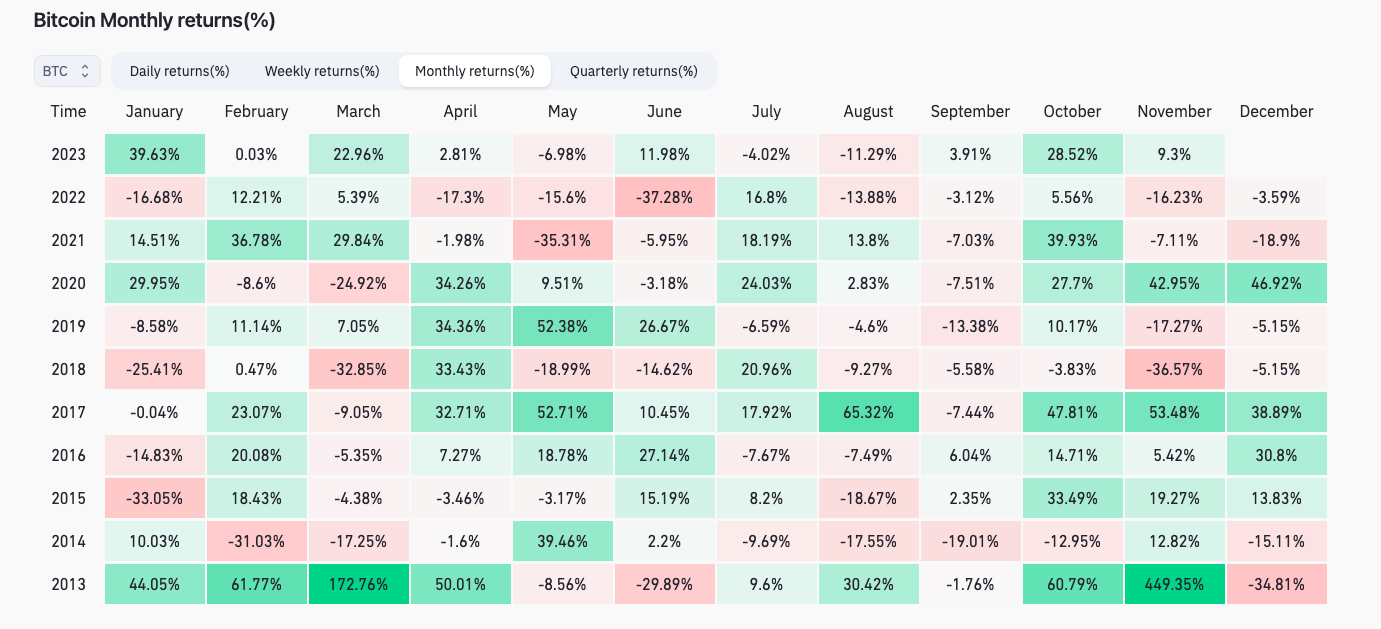Switch to Weekly returns(%) tab
The height and width of the screenshot is (629, 1381).
point(322,71)
